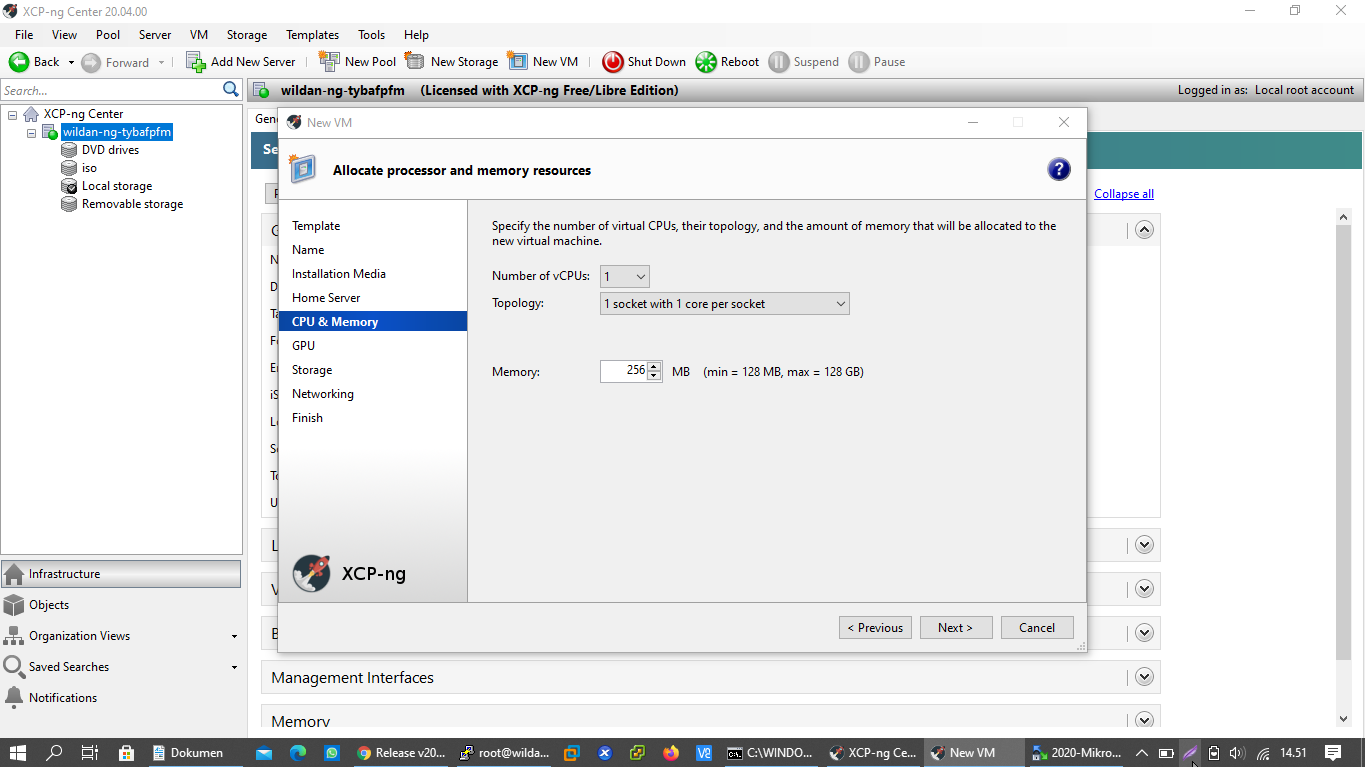Open wizard help via the blue question mark
This screenshot has height=767, width=1365.
(x=1059, y=169)
